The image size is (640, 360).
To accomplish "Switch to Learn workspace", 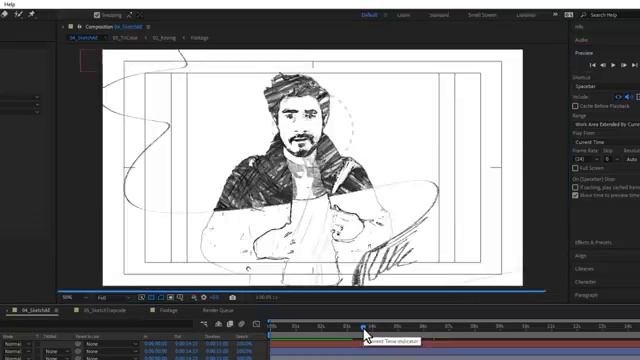I will (x=403, y=15).
